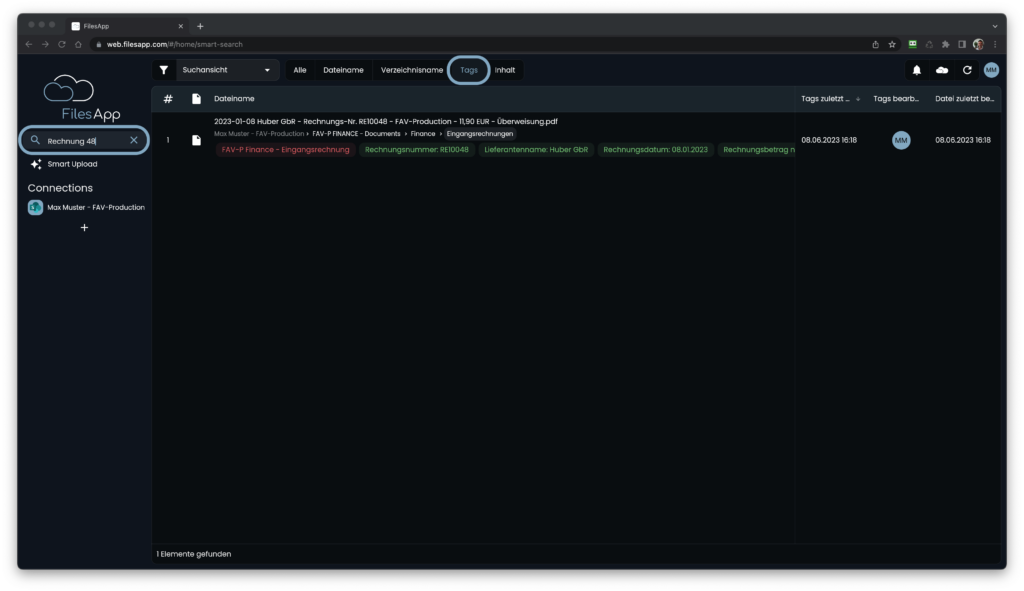
Task: Open the MM user profile avatar
Action: pyautogui.click(x=991, y=70)
